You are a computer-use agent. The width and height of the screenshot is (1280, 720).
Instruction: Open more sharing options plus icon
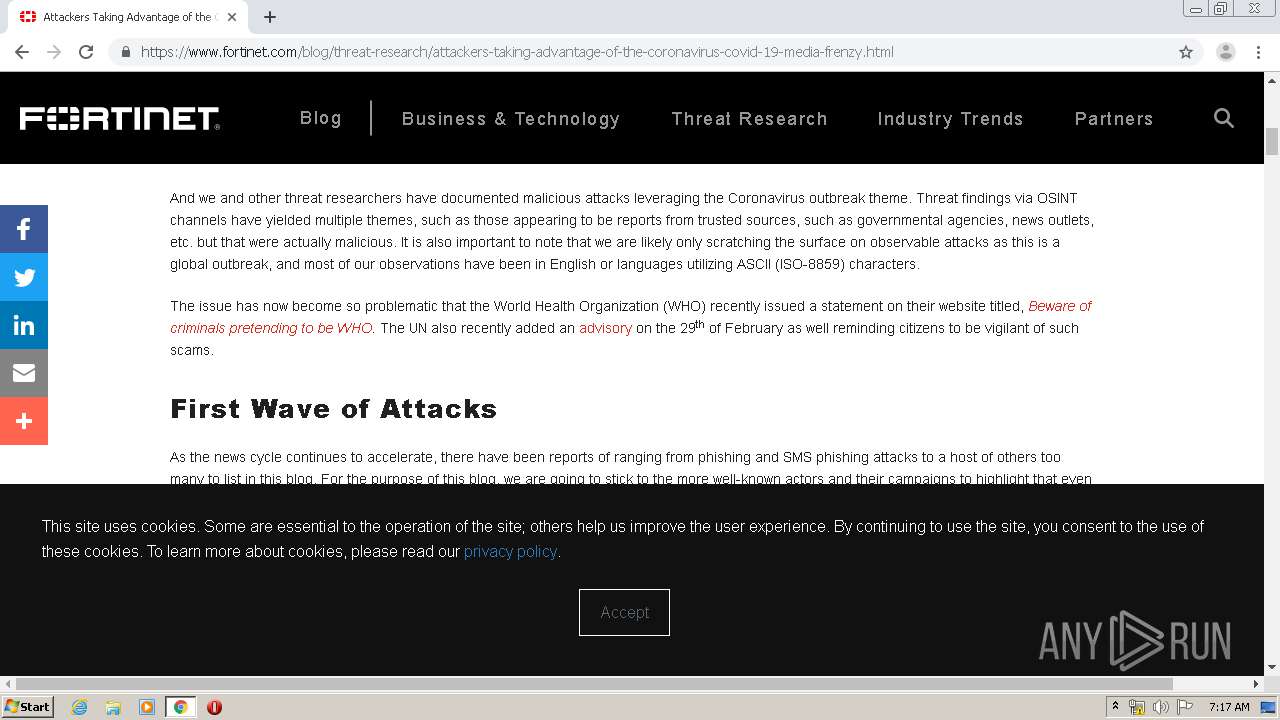24,422
